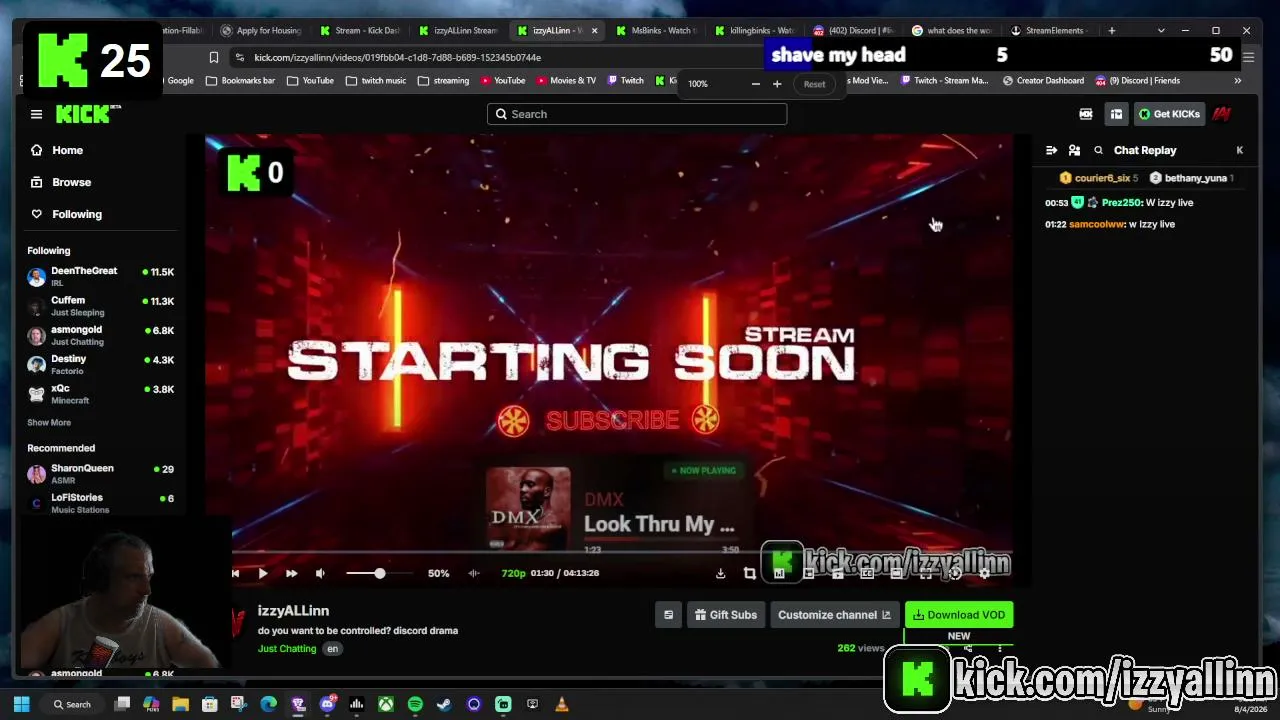Open the Movies & TV bookmark
This screenshot has width=1280, height=720.
click(x=565, y=81)
